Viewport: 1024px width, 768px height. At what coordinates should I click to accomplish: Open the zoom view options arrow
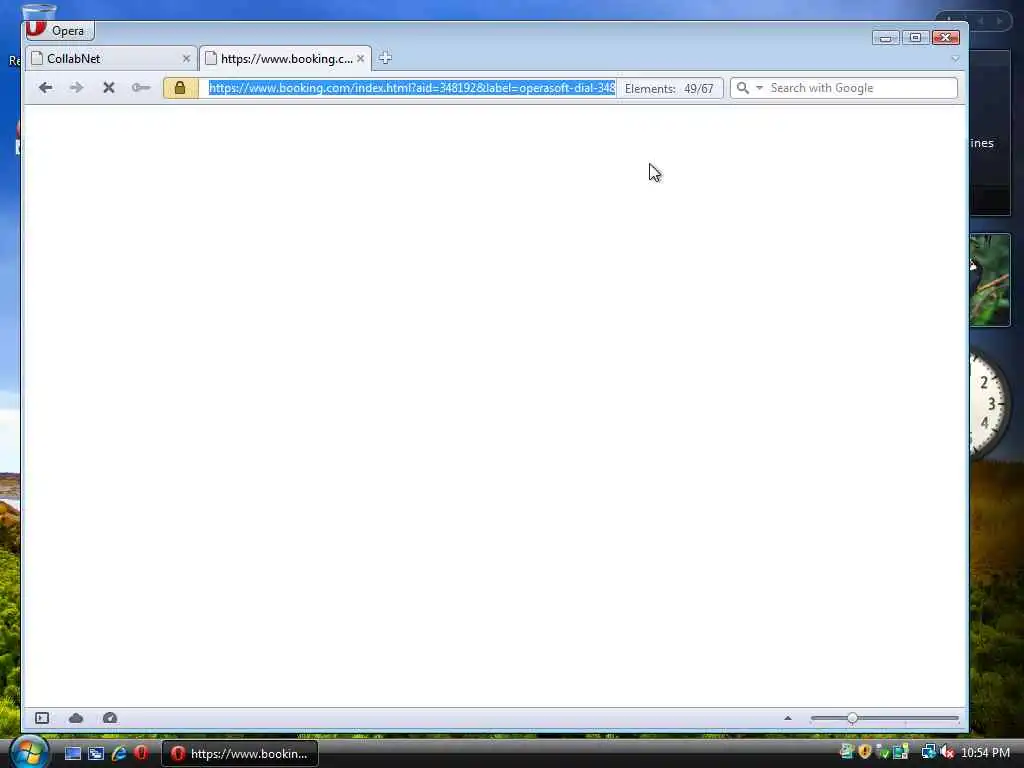(x=788, y=718)
